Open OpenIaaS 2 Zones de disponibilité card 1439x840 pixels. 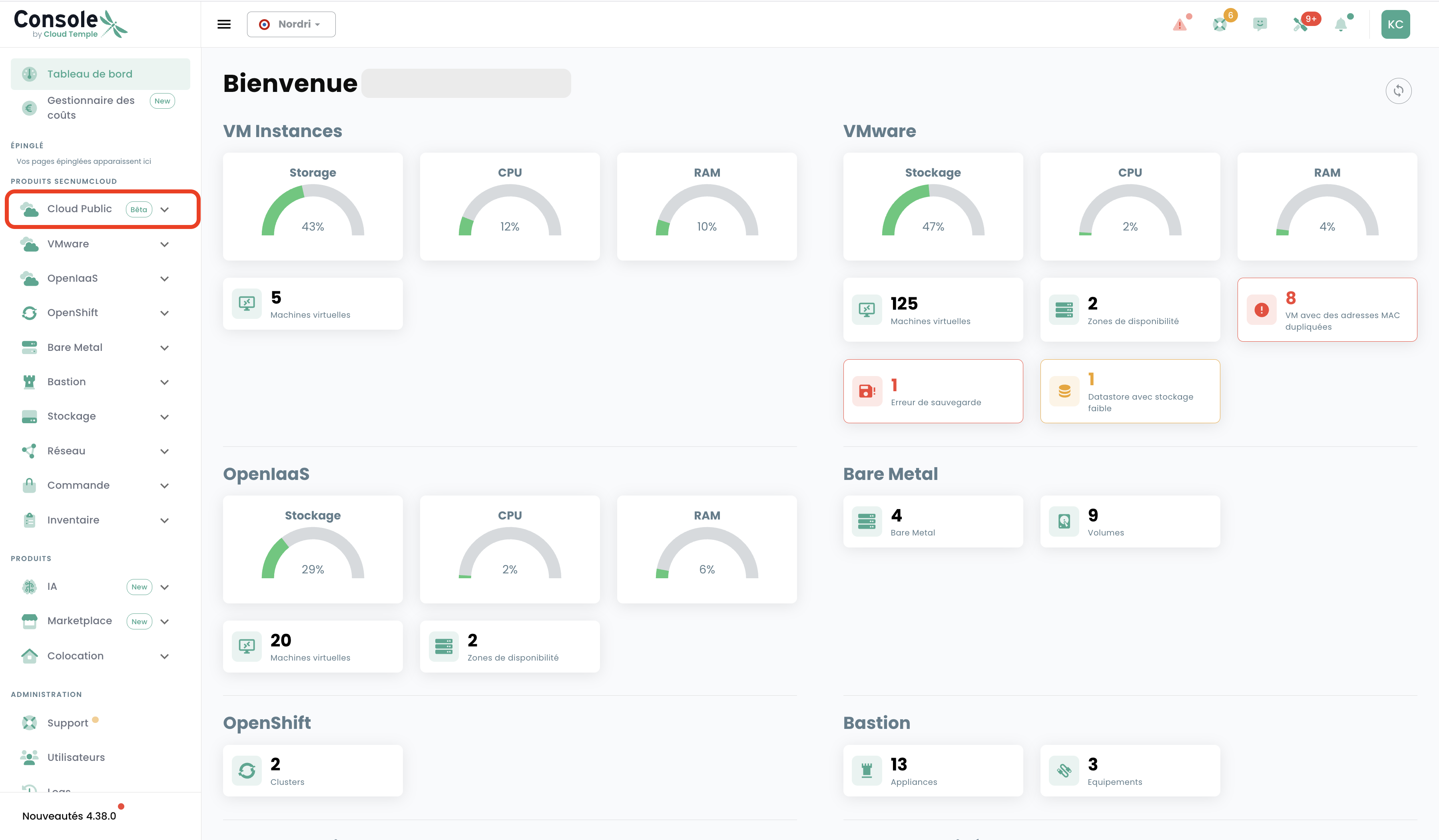510,647
